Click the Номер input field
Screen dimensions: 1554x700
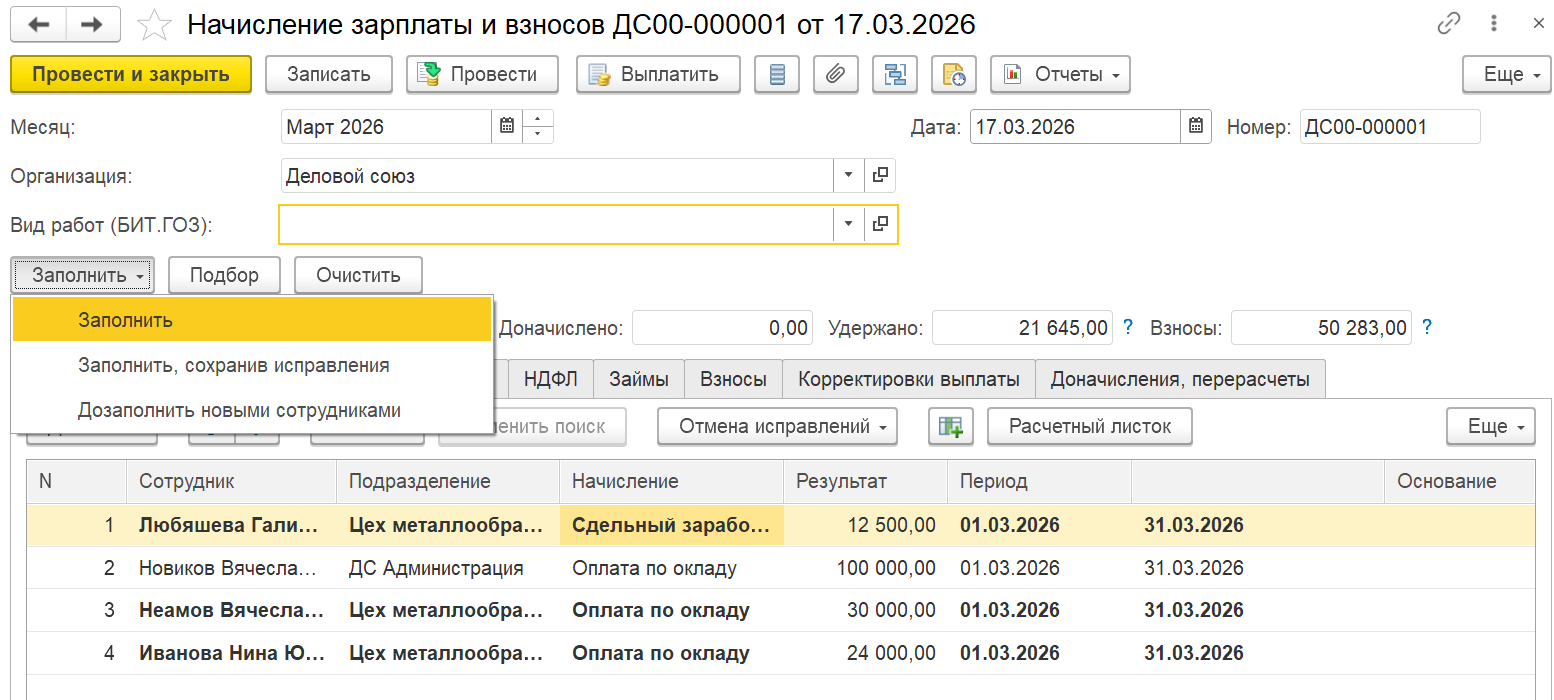pyautogui.click(x=1390, y=127)
